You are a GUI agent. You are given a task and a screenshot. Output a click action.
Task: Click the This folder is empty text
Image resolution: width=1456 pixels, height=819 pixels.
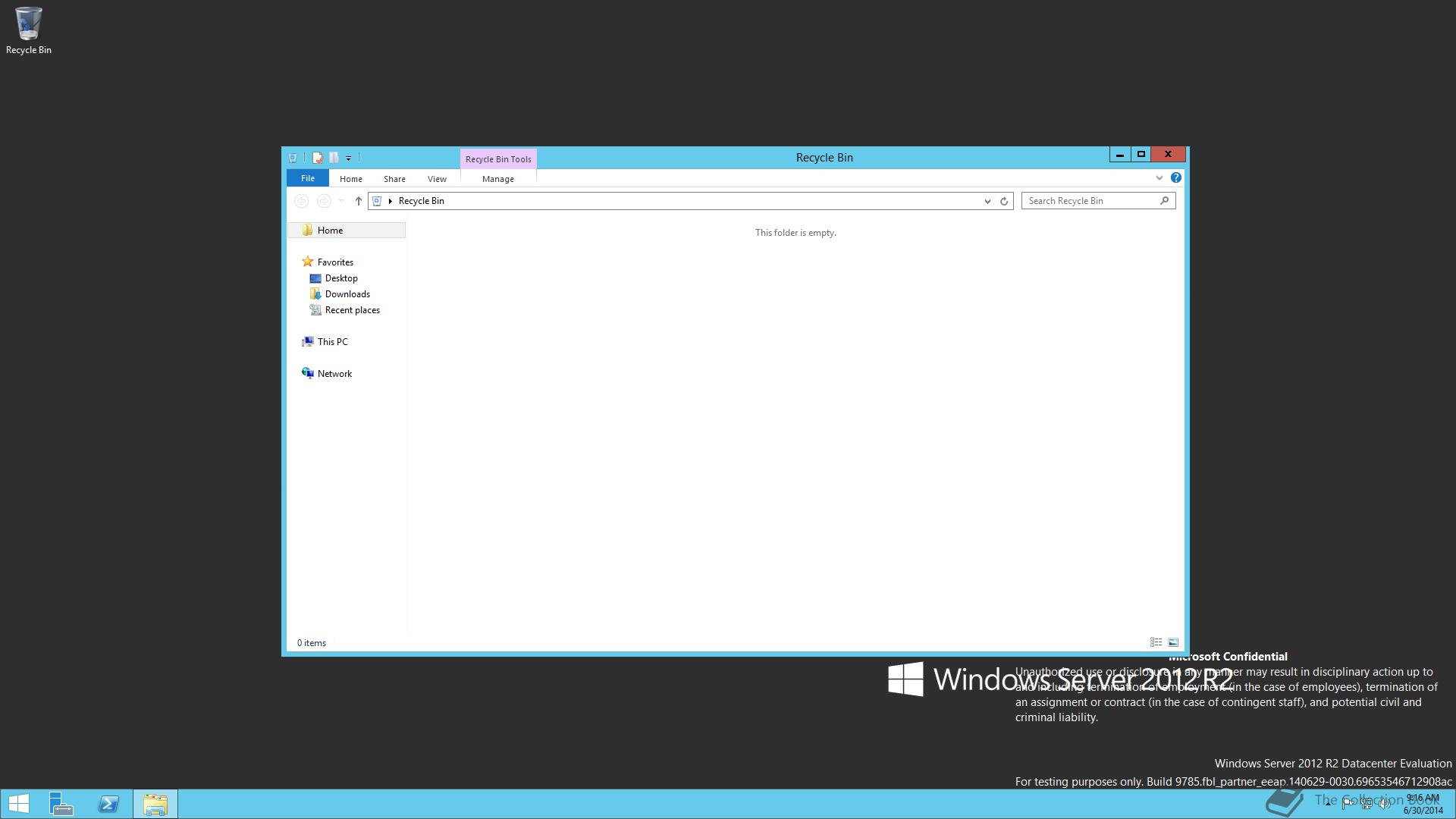coord(795,233)
